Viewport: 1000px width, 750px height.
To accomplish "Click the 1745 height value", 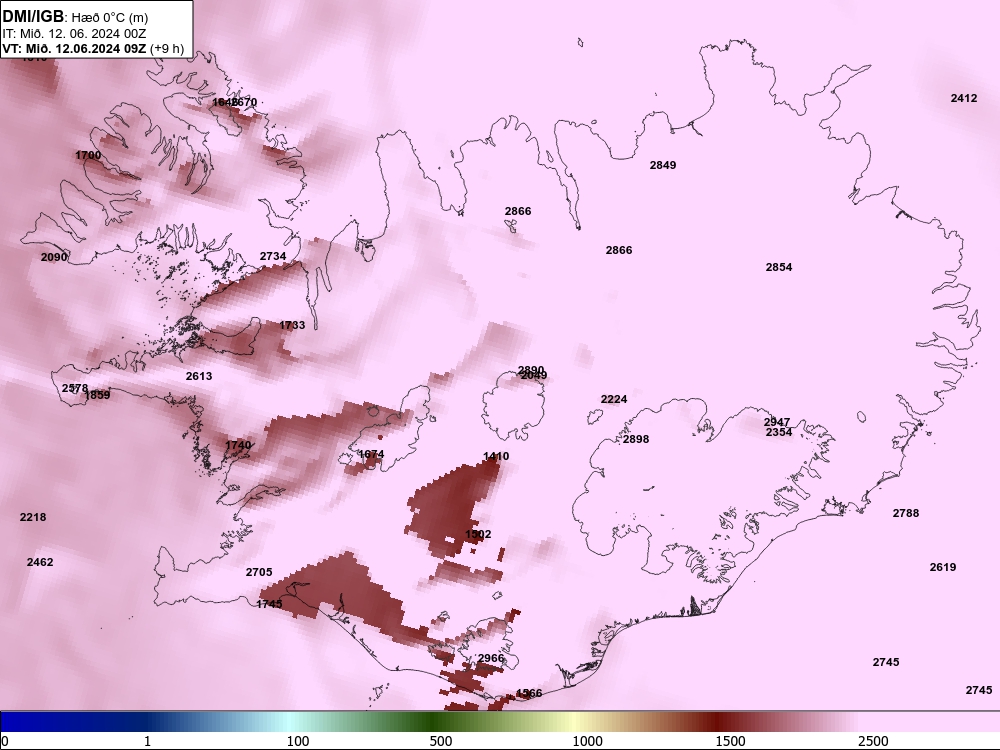I will [x=269, y=604].
